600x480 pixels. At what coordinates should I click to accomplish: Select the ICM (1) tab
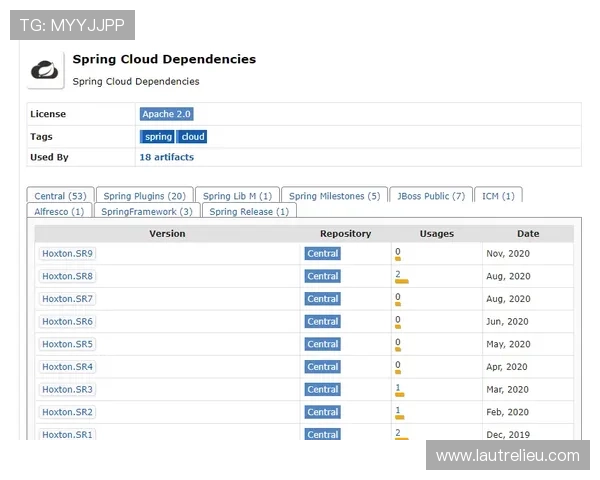(498, 196)
